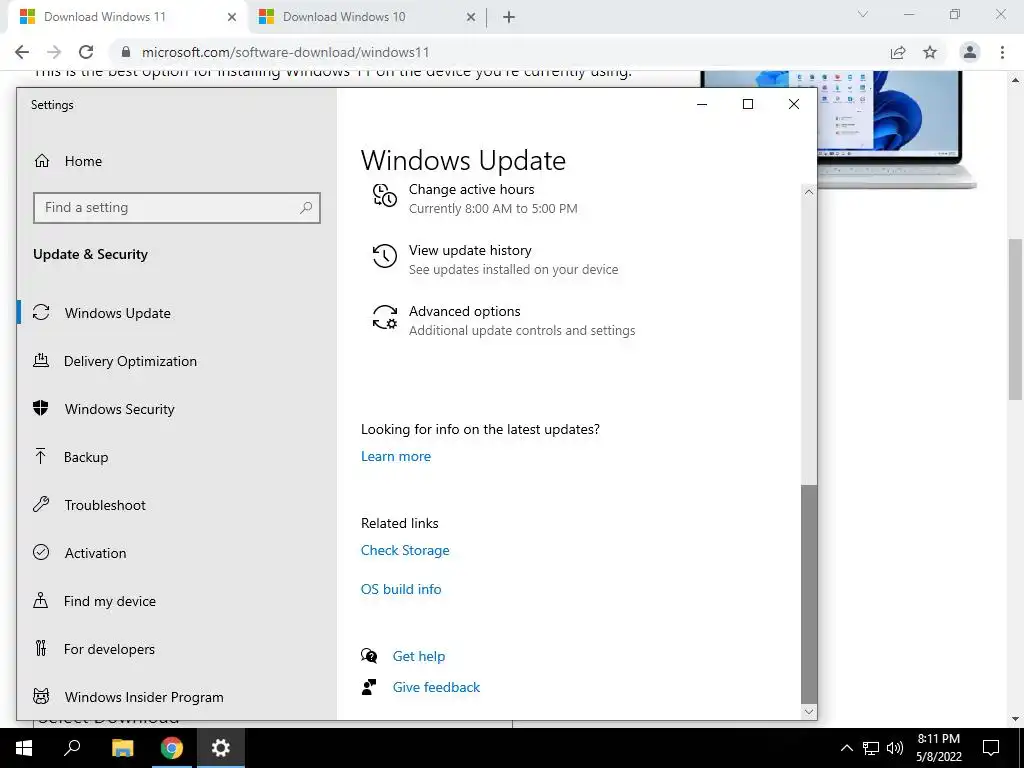Click Settings scrollbar up arrow
Viewport: 1024px width, 768px height.
point(808,192)
